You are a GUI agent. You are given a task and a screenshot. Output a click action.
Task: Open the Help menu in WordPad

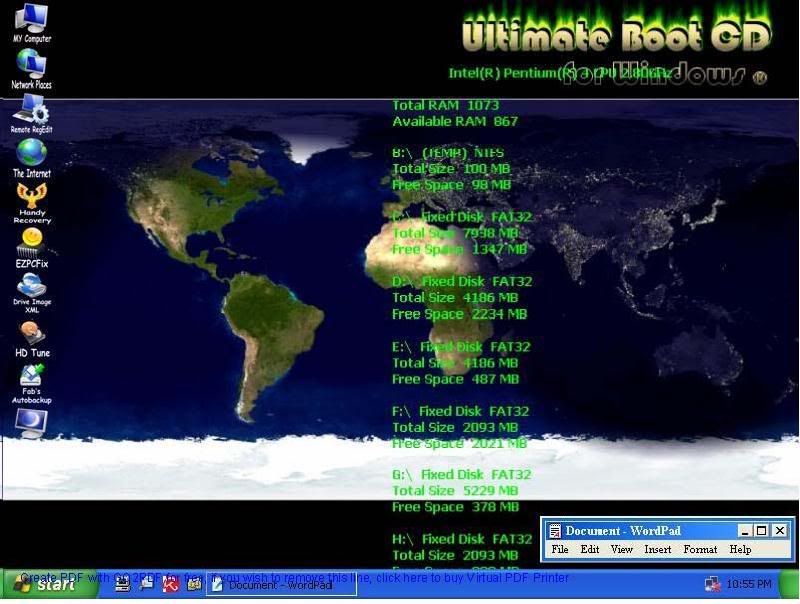click(x=740, y=549)
